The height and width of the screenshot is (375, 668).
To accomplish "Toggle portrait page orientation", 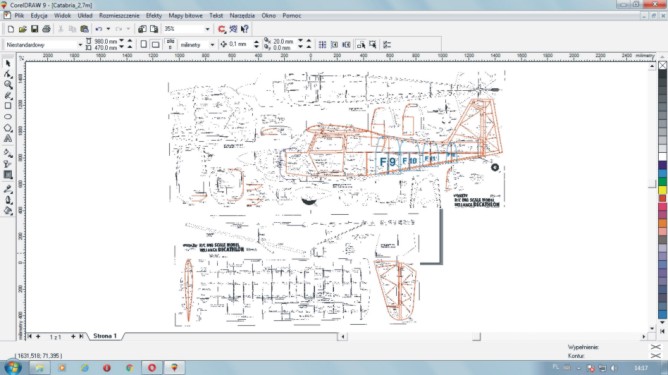I will pyautogui.click(x=144, y=44).
